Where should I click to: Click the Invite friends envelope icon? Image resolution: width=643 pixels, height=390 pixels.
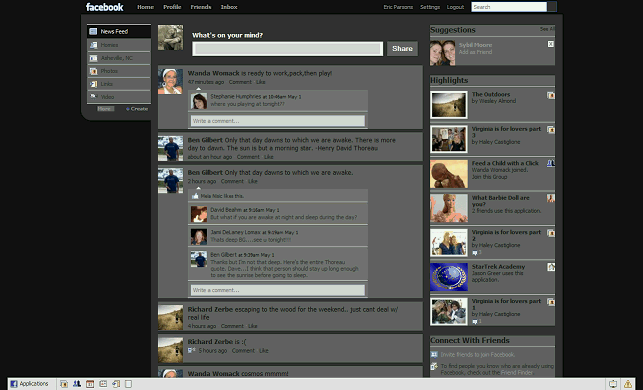tap(434, 354)
